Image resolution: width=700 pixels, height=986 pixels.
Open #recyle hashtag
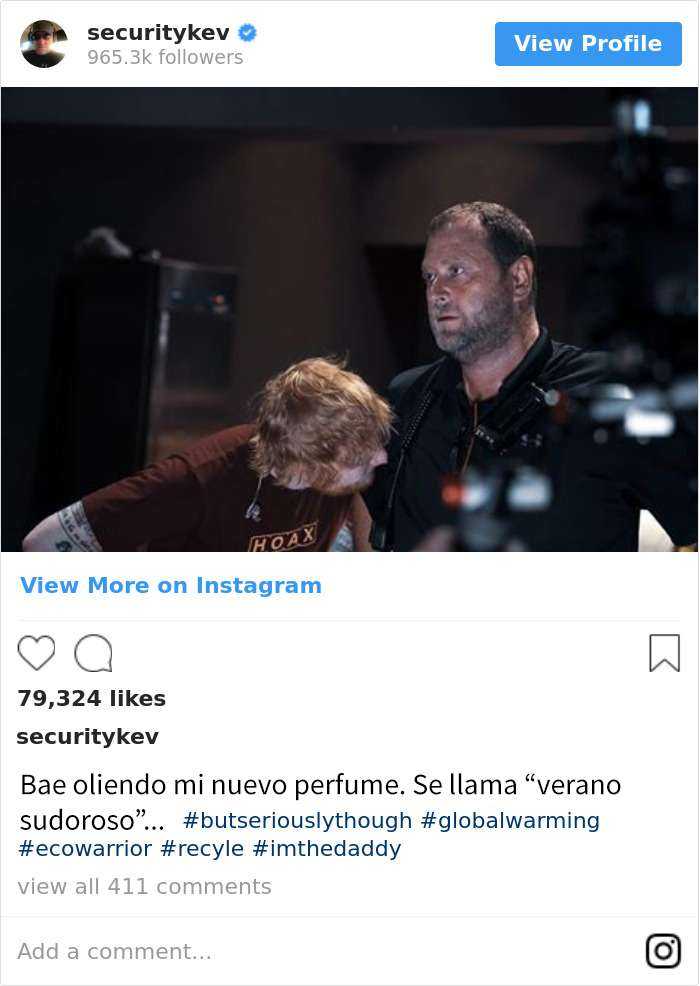click(202, 849)
